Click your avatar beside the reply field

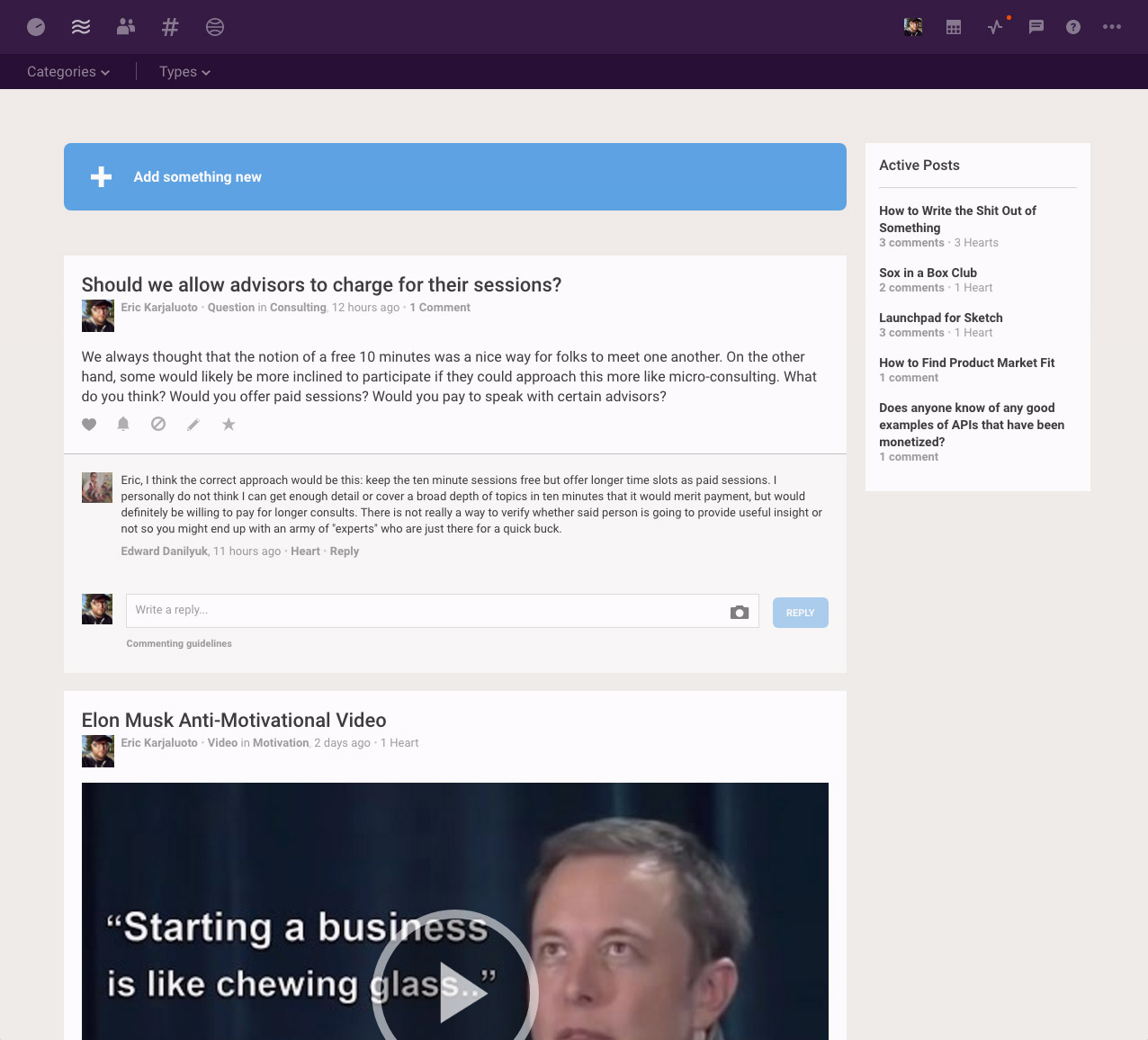click(97, 609)
